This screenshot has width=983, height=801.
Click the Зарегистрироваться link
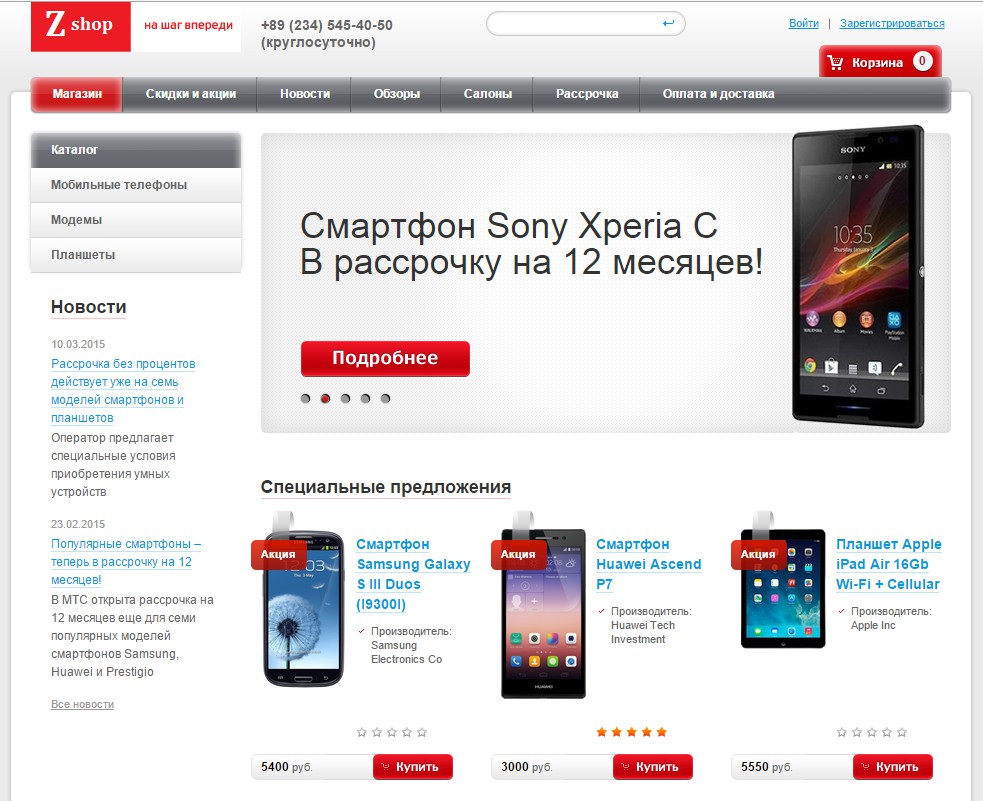(892, 23)
